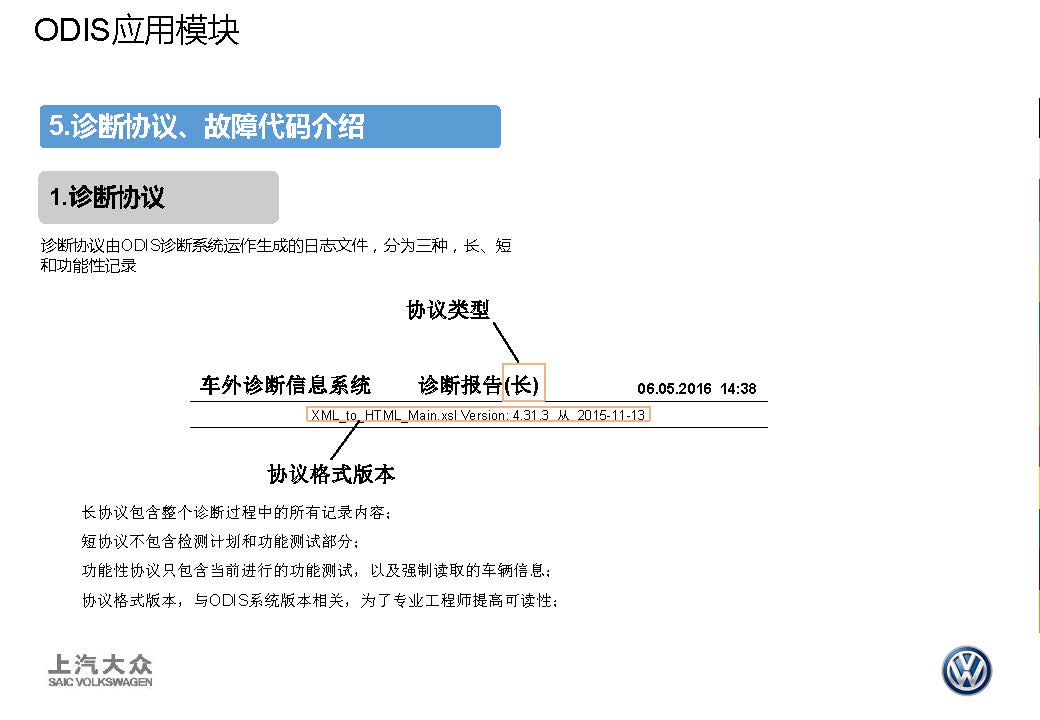Click the text 和功能性记录
The height and width of the screenshot is (720, 1040).
88,266
